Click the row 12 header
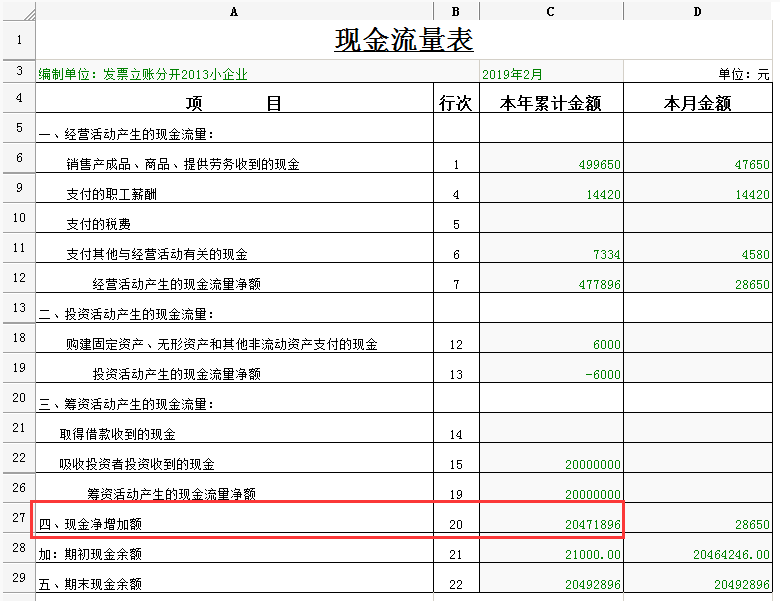Image resolution: width=780 pixels, height=601 pixels. click(x=17, y=278)
